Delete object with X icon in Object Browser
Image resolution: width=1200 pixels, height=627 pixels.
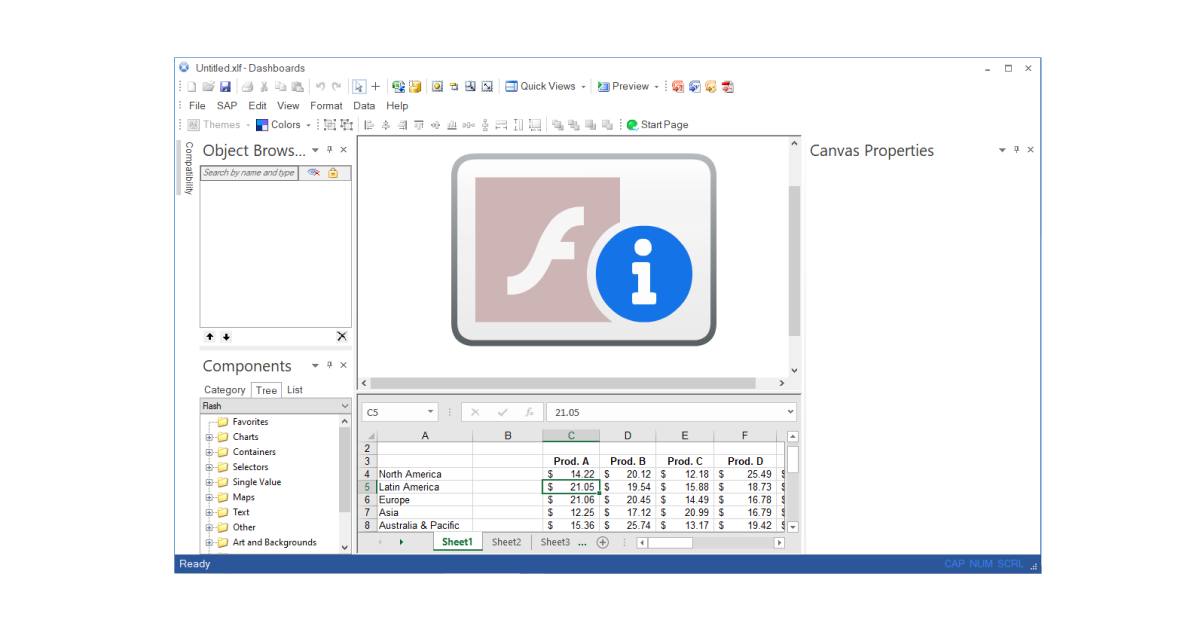point(342,337)
